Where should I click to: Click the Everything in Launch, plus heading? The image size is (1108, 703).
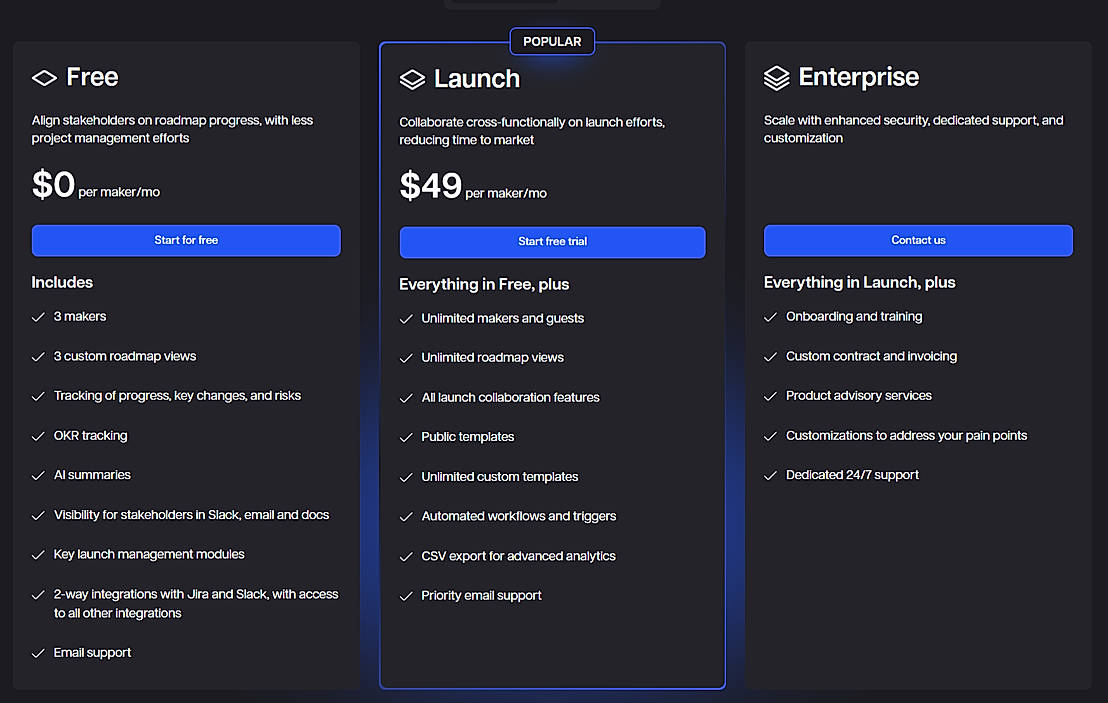click(859, 282)
